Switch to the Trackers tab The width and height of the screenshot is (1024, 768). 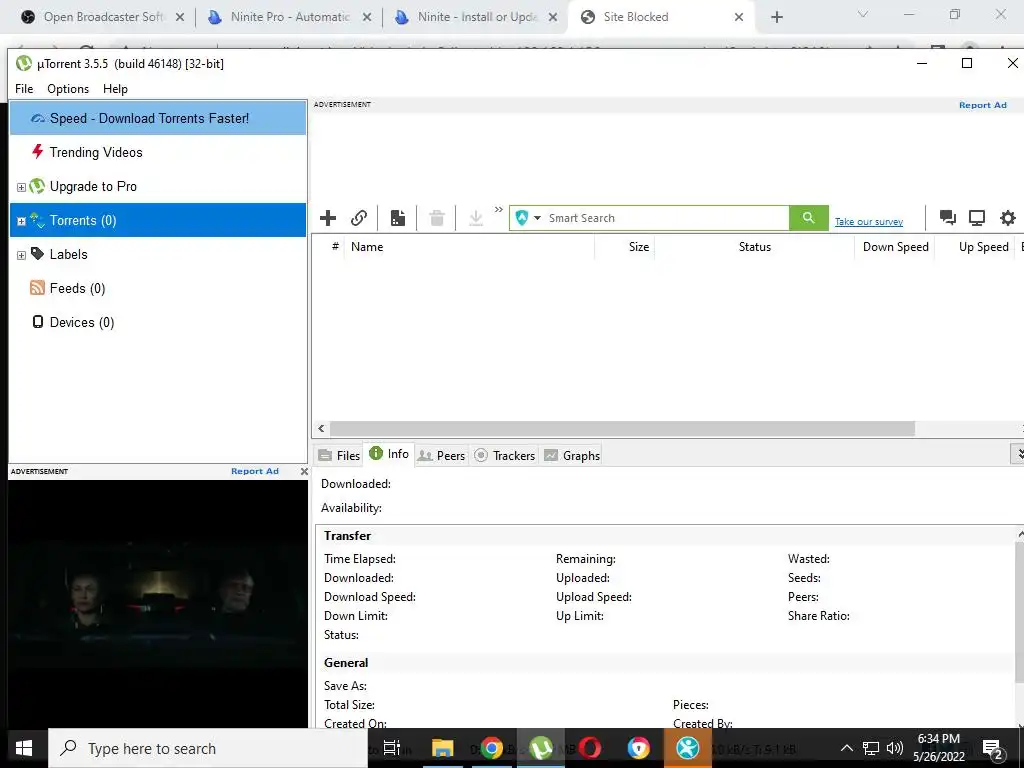point(504,455)
